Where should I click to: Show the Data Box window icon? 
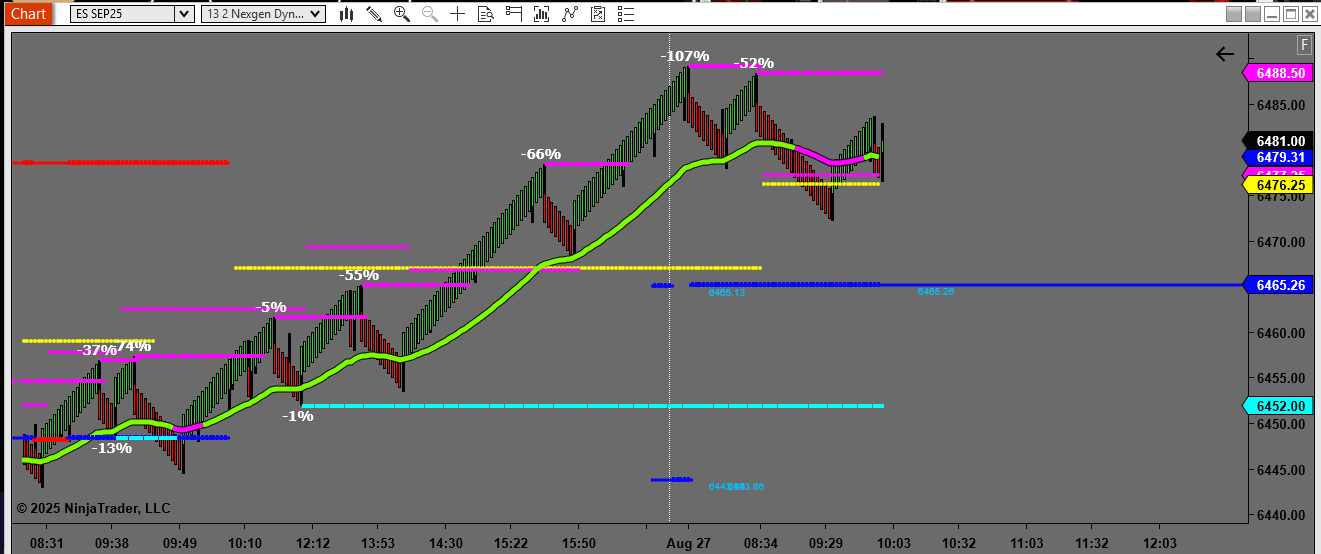point(486,14)
